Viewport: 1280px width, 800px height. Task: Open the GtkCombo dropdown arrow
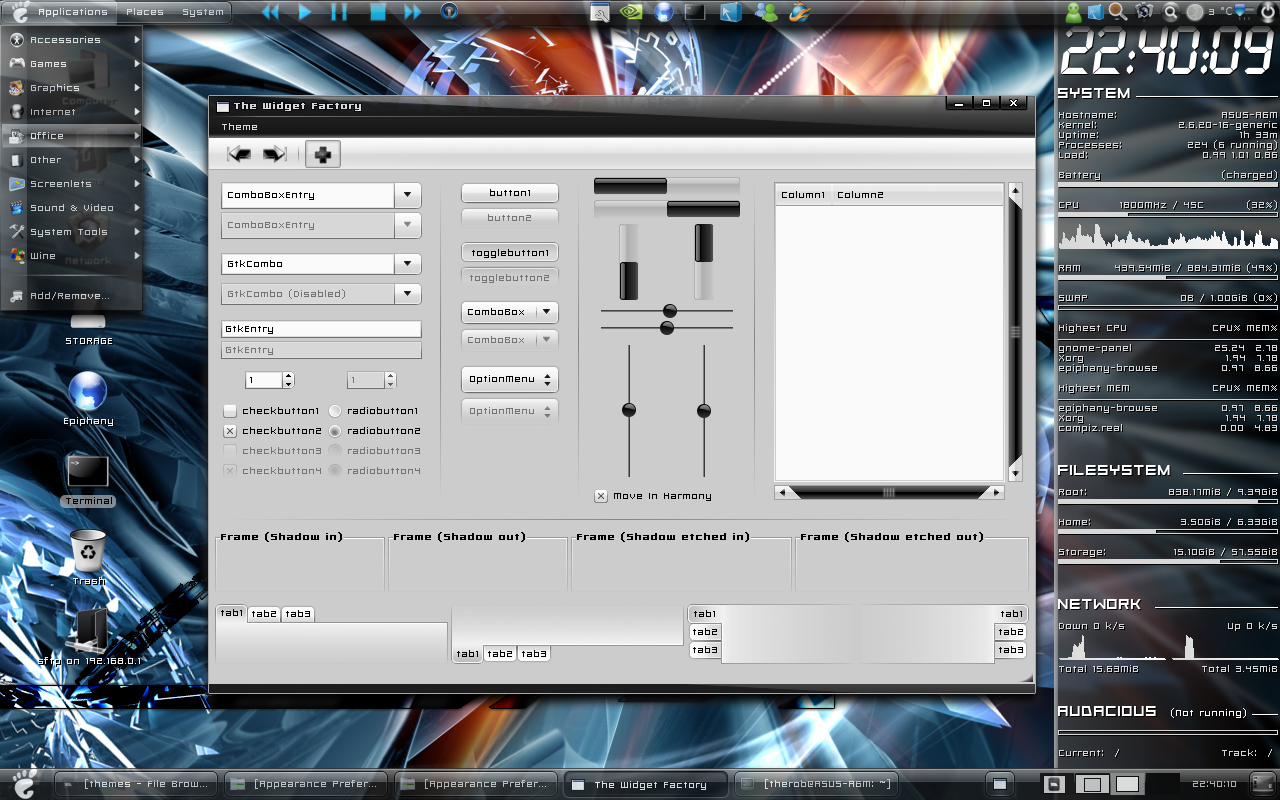[x=407, y=264]
